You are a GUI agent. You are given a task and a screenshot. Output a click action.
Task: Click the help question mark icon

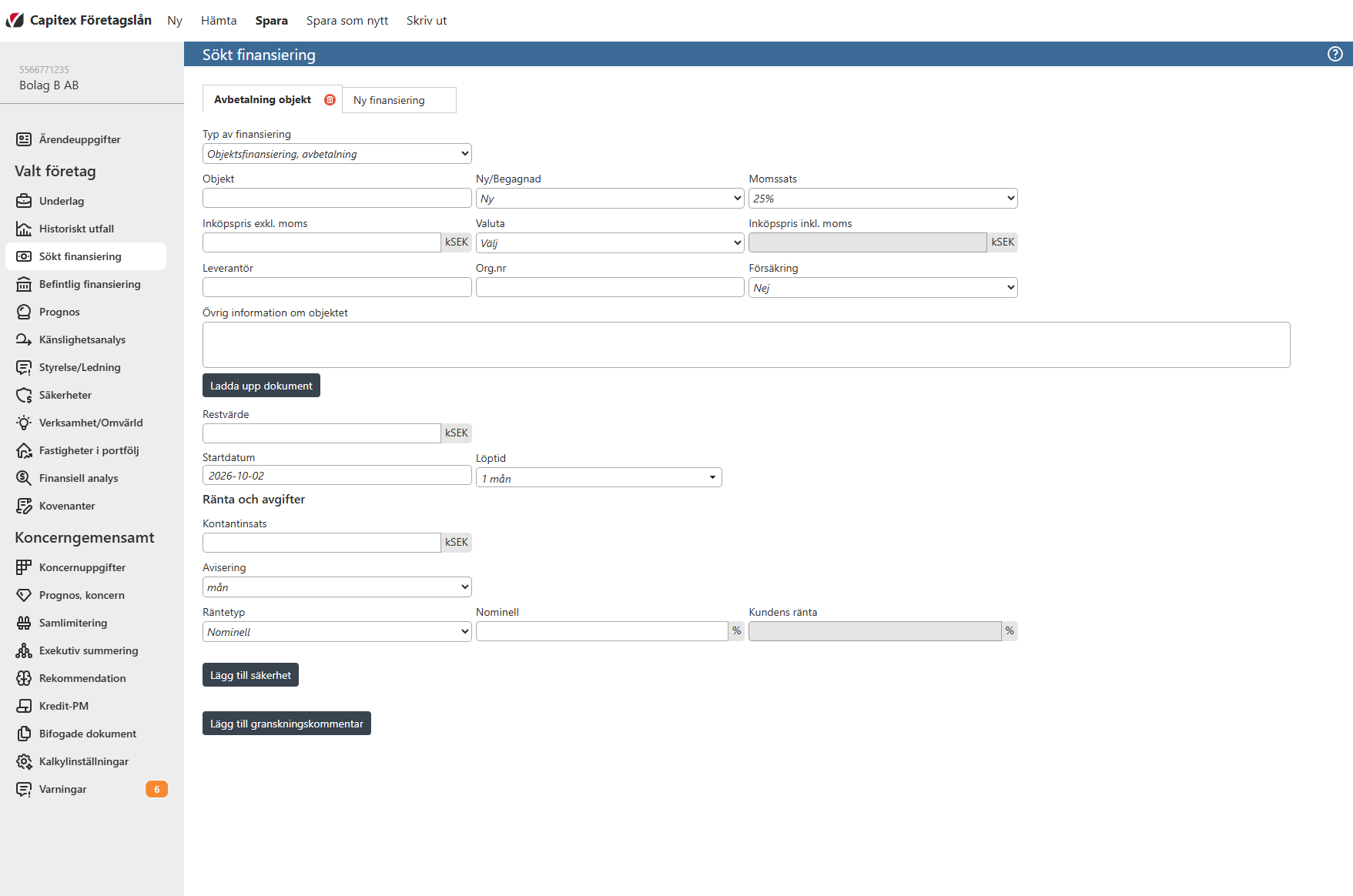1335,54
